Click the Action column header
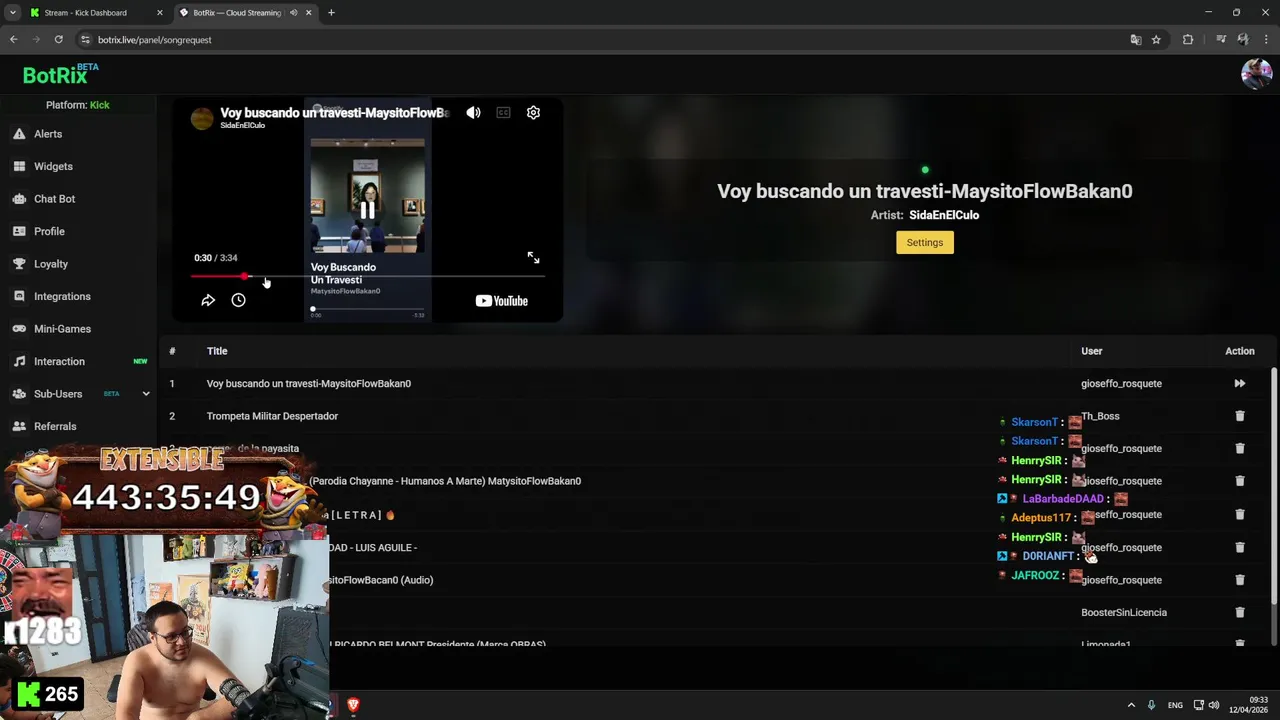The width and height of the screenshot is (1280, 720). point(1240,351)
